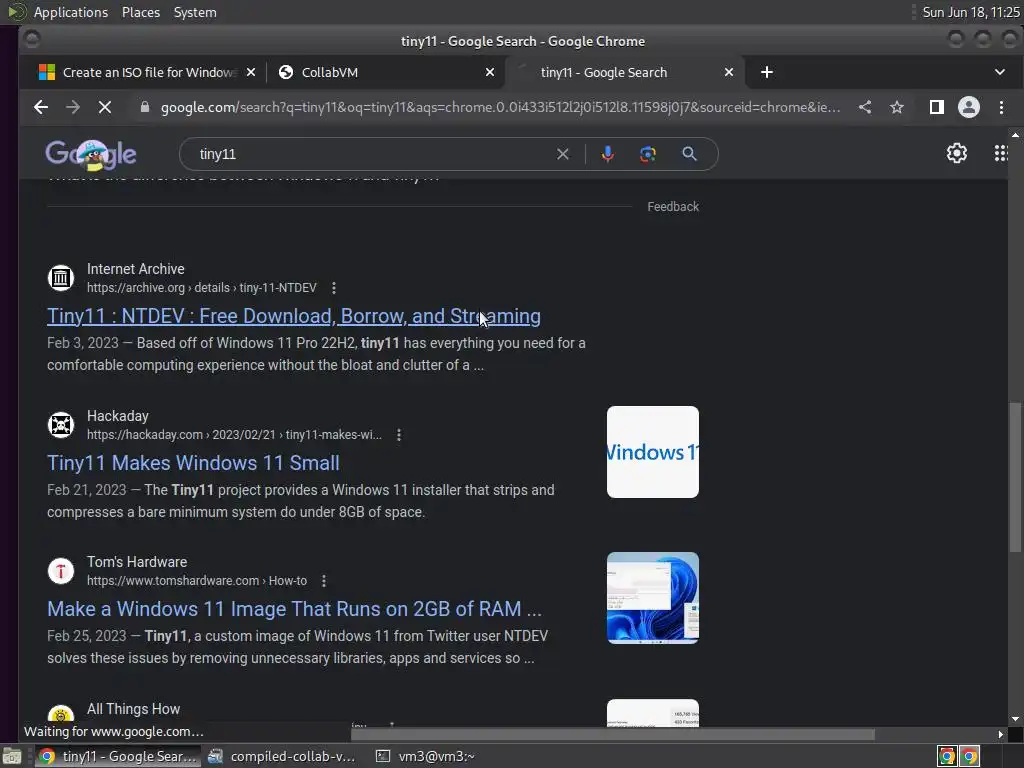
Task: Switch to vm3@vm3 terminal in taskbar
Action: pos(426,756)
